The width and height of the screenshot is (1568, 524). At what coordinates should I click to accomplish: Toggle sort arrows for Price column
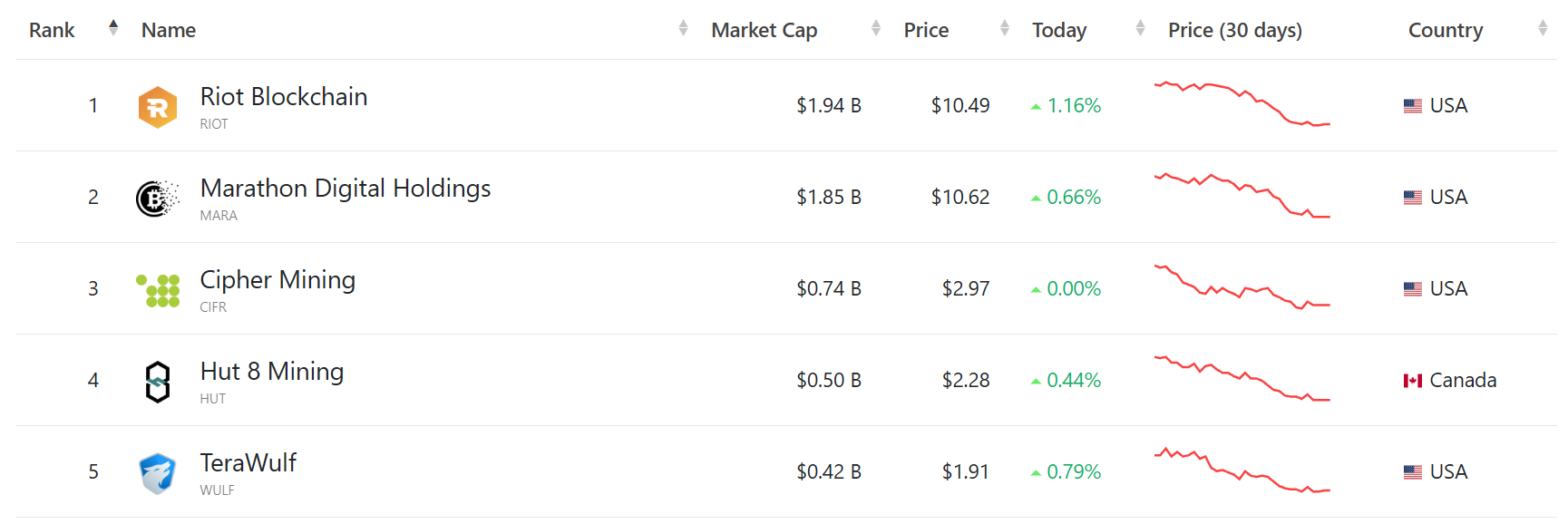pos(1004,28)
